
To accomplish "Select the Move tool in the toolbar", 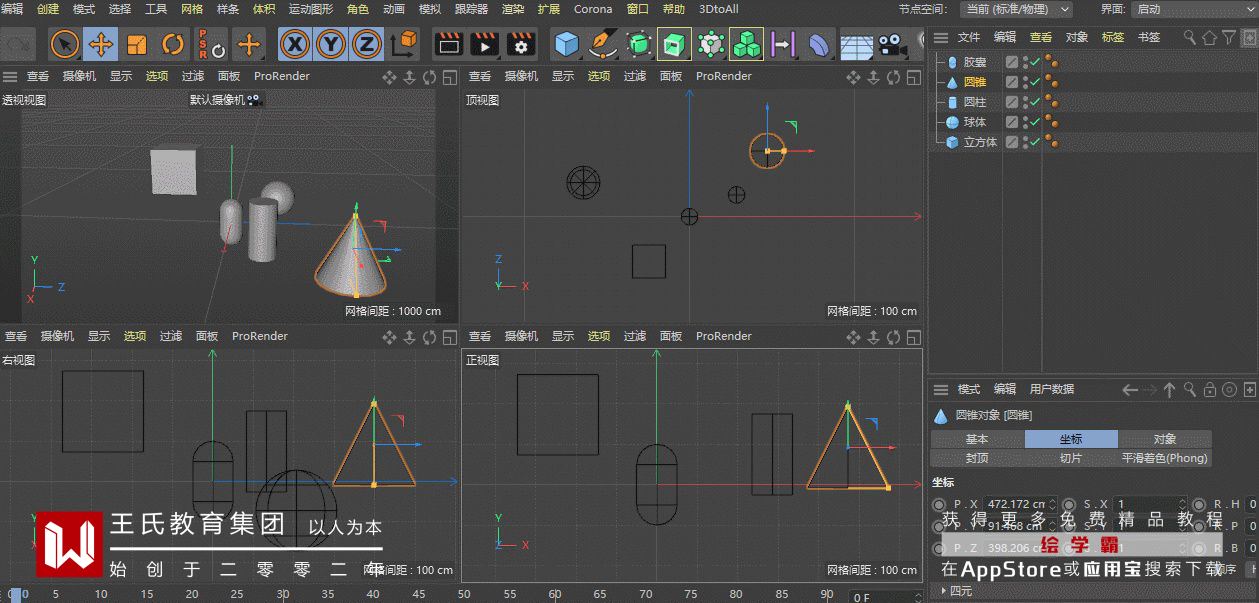I will coord(101,44).
